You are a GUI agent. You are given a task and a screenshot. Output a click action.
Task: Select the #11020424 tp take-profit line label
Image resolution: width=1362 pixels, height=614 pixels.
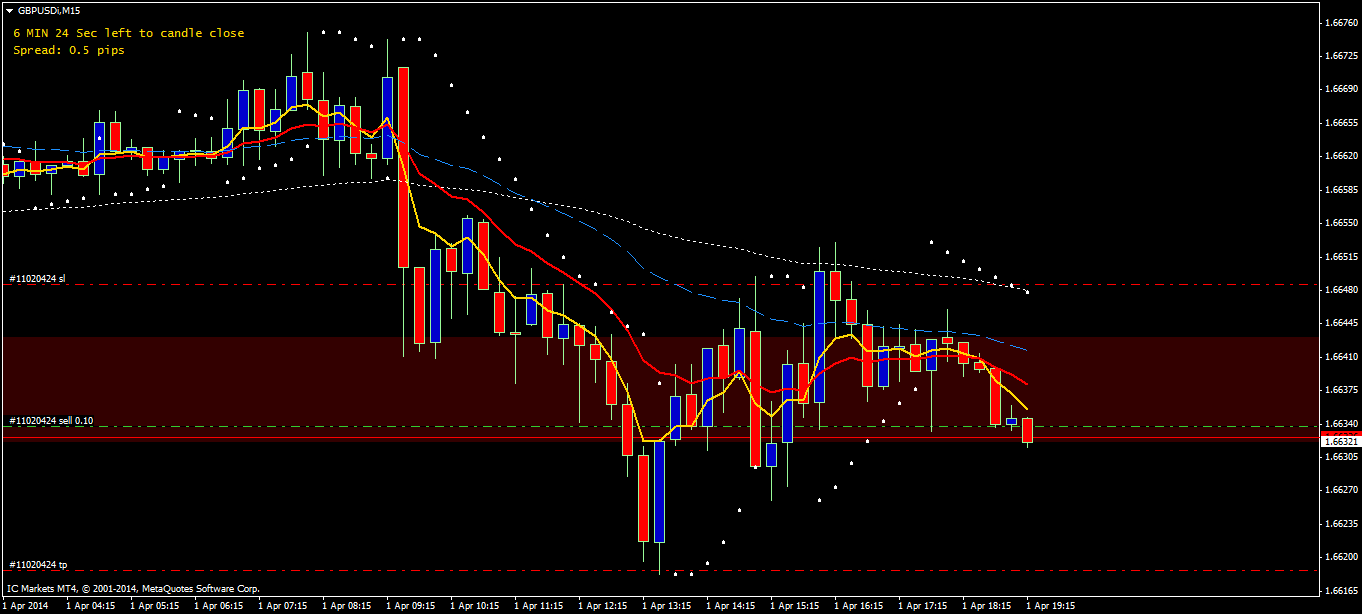click(37, 565)
